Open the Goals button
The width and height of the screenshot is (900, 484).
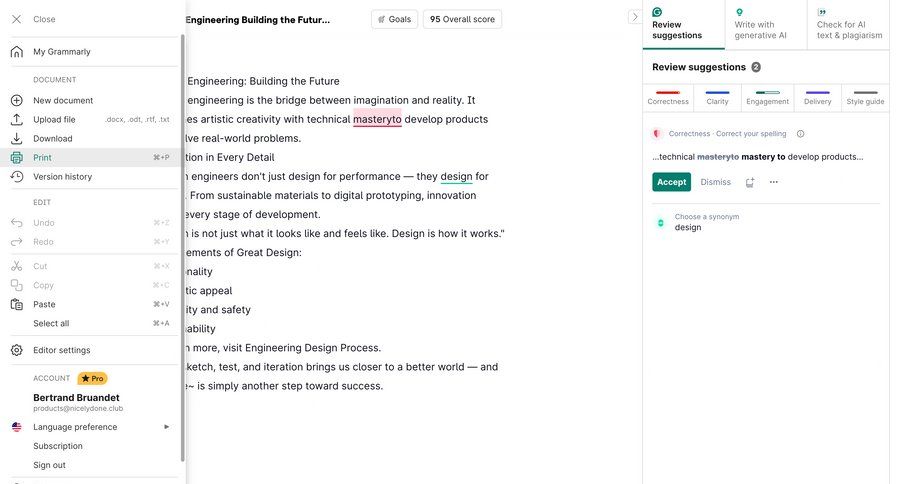(x=394, y=19)
